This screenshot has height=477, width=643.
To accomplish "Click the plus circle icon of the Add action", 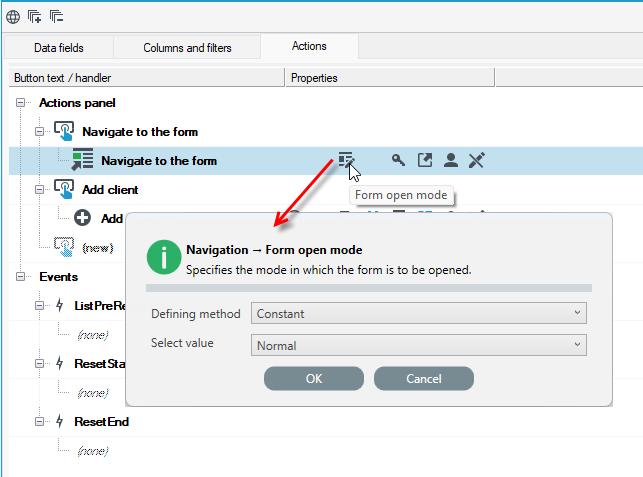I will pyautogui.click(x=82, y=218).
